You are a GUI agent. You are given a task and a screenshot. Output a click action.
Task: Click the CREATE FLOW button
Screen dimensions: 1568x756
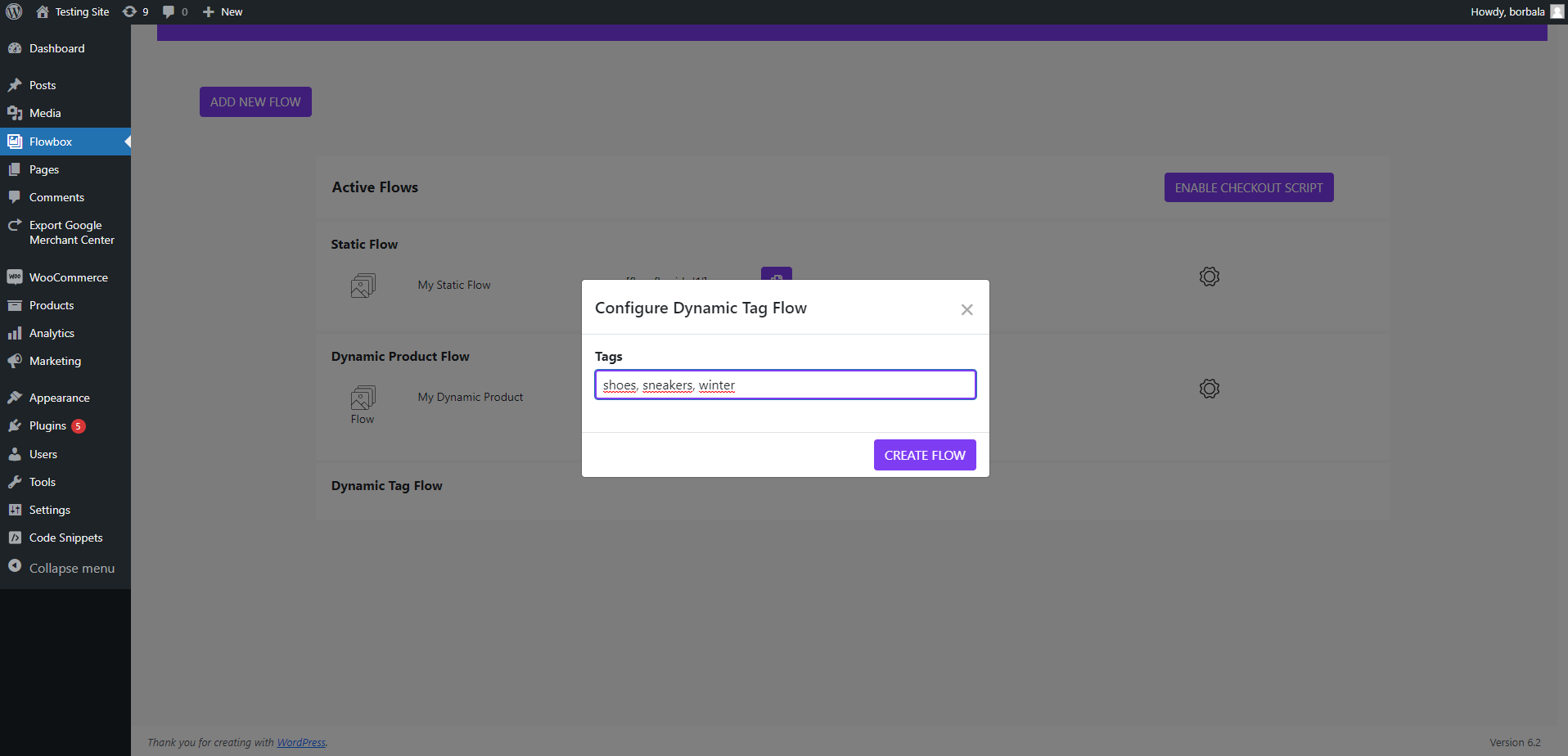[925, 455]
